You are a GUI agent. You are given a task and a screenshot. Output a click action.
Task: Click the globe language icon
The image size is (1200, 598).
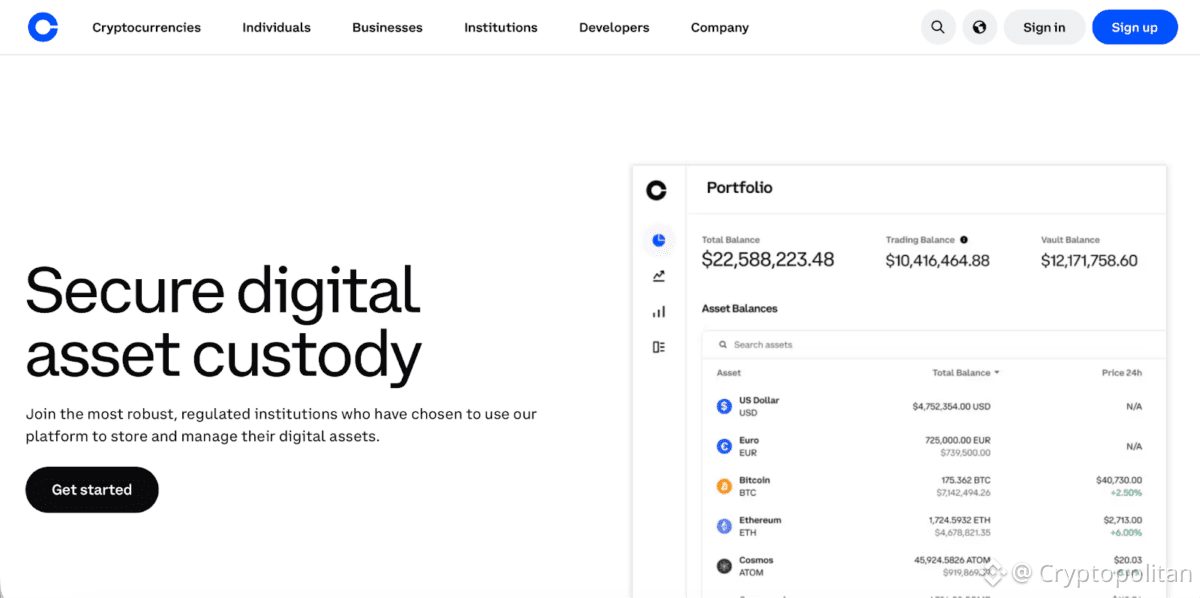pos(979,27)
